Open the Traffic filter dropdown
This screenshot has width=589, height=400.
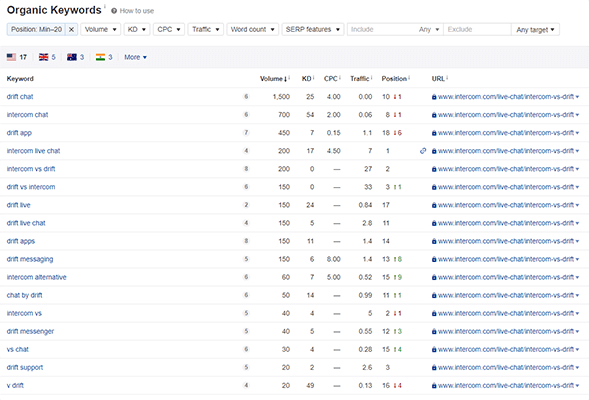click(205, 29)
